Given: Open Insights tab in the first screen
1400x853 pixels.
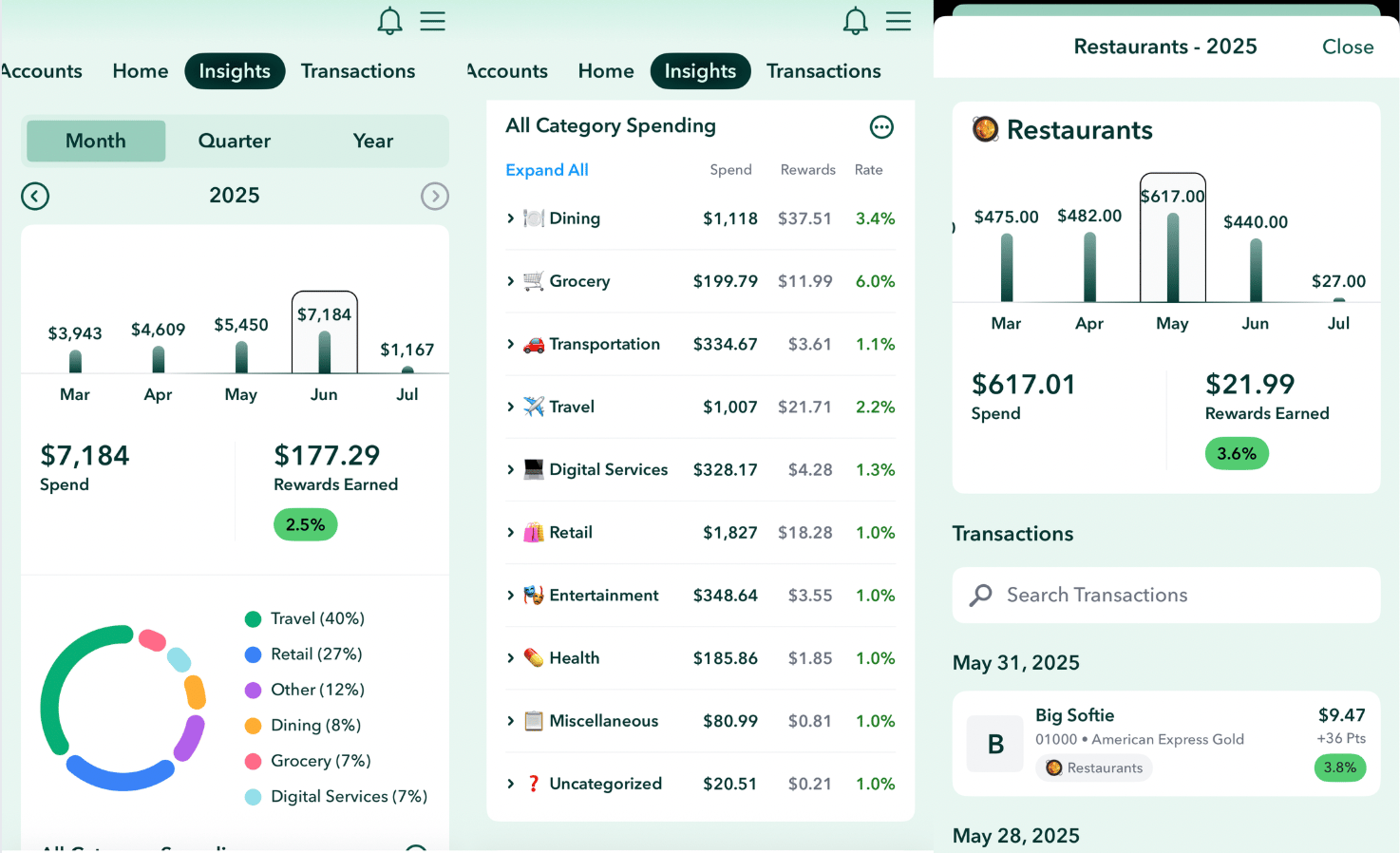Looking at the screenshot, I should point(235,71).
